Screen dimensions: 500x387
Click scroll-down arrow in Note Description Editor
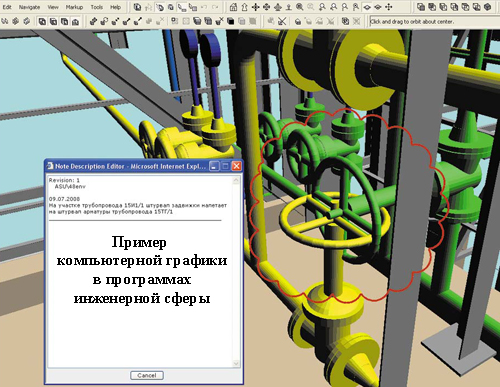pyautogui.click(x=236, y=363)
